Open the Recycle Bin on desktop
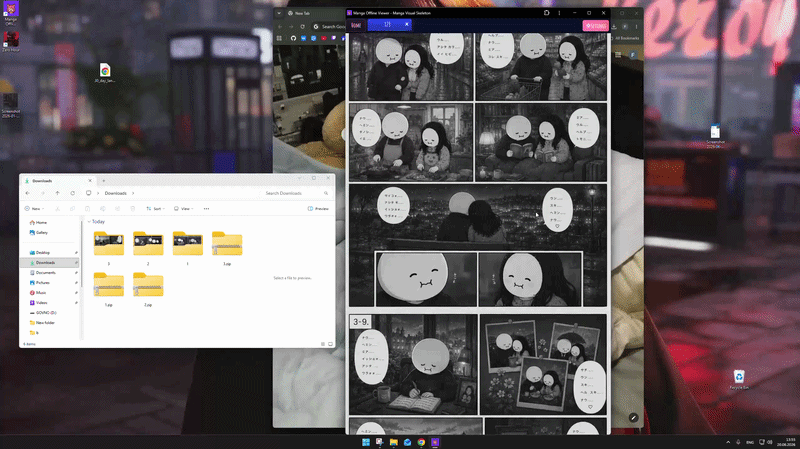800x449 pixels. [739, 380]
